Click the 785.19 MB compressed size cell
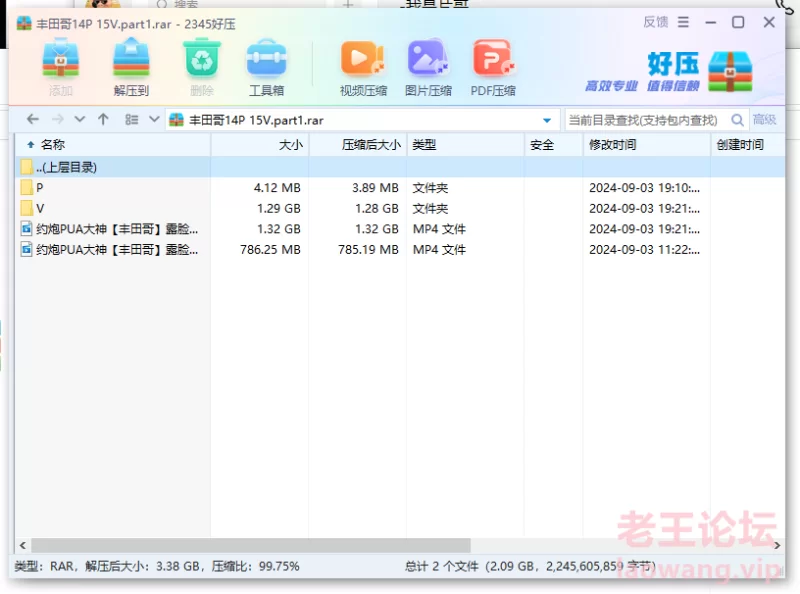The width and height of the screenshot is (800, 594). coord(368,250)
